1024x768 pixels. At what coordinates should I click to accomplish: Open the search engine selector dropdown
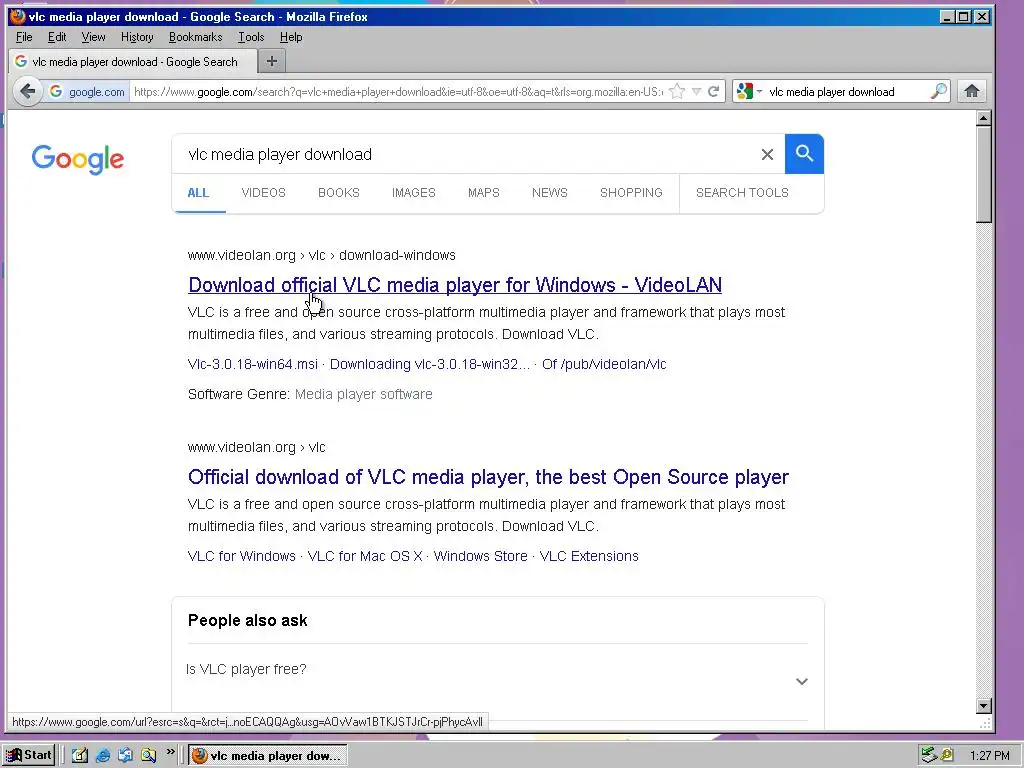(x=749, y=91)
